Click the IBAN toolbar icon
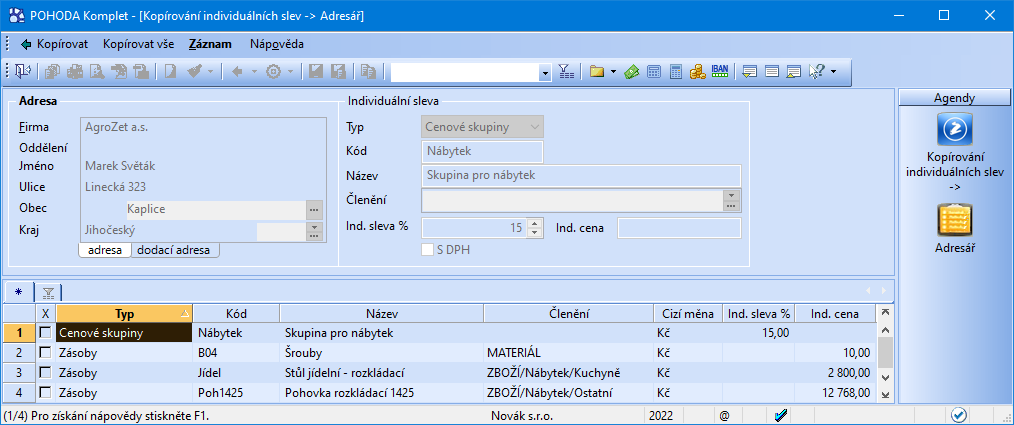The image size is (1014, 425). 719,71
